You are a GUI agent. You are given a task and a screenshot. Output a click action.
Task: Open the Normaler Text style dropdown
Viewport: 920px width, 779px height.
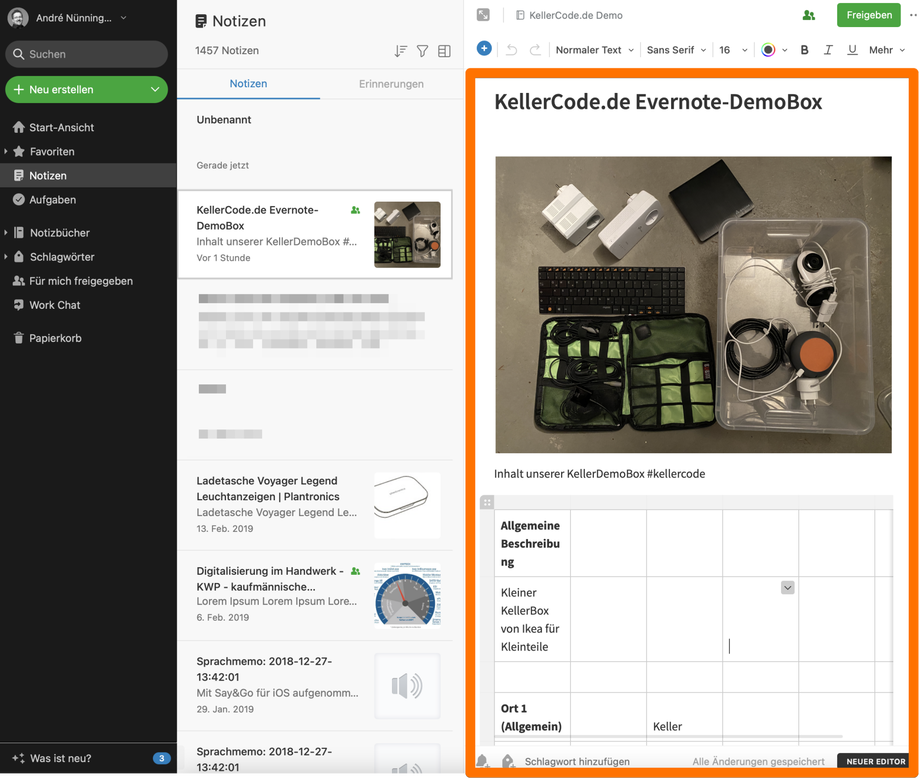tap(594, 50)
